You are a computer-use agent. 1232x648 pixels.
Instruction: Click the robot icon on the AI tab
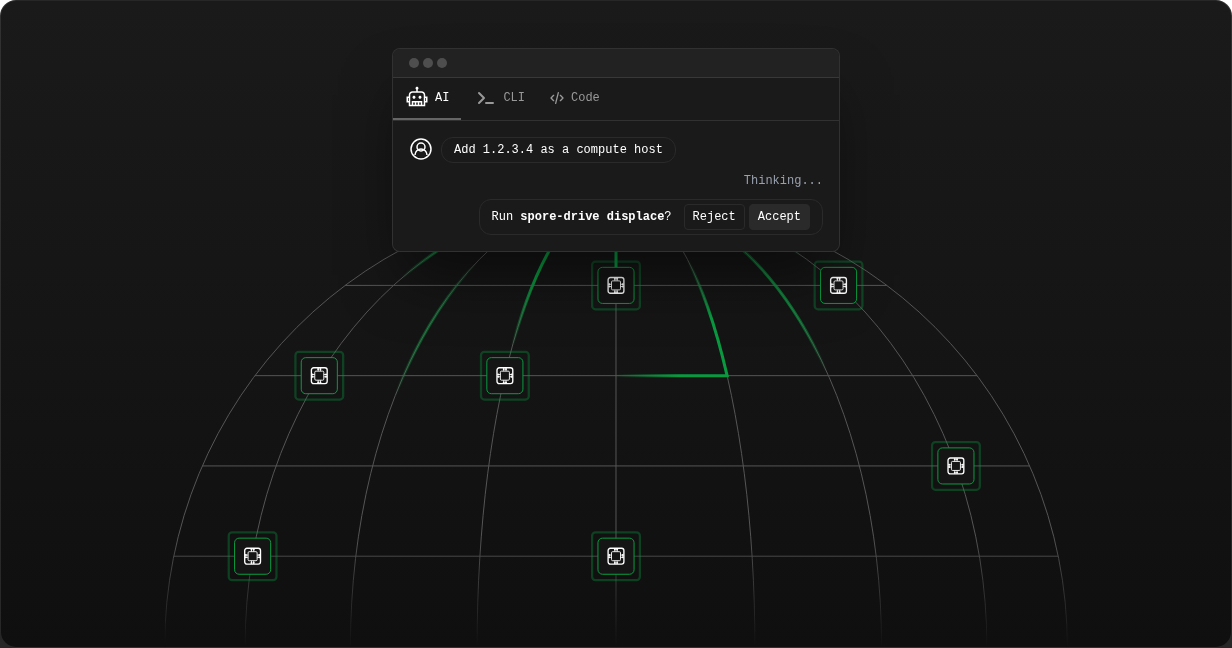tap(417, 97)
